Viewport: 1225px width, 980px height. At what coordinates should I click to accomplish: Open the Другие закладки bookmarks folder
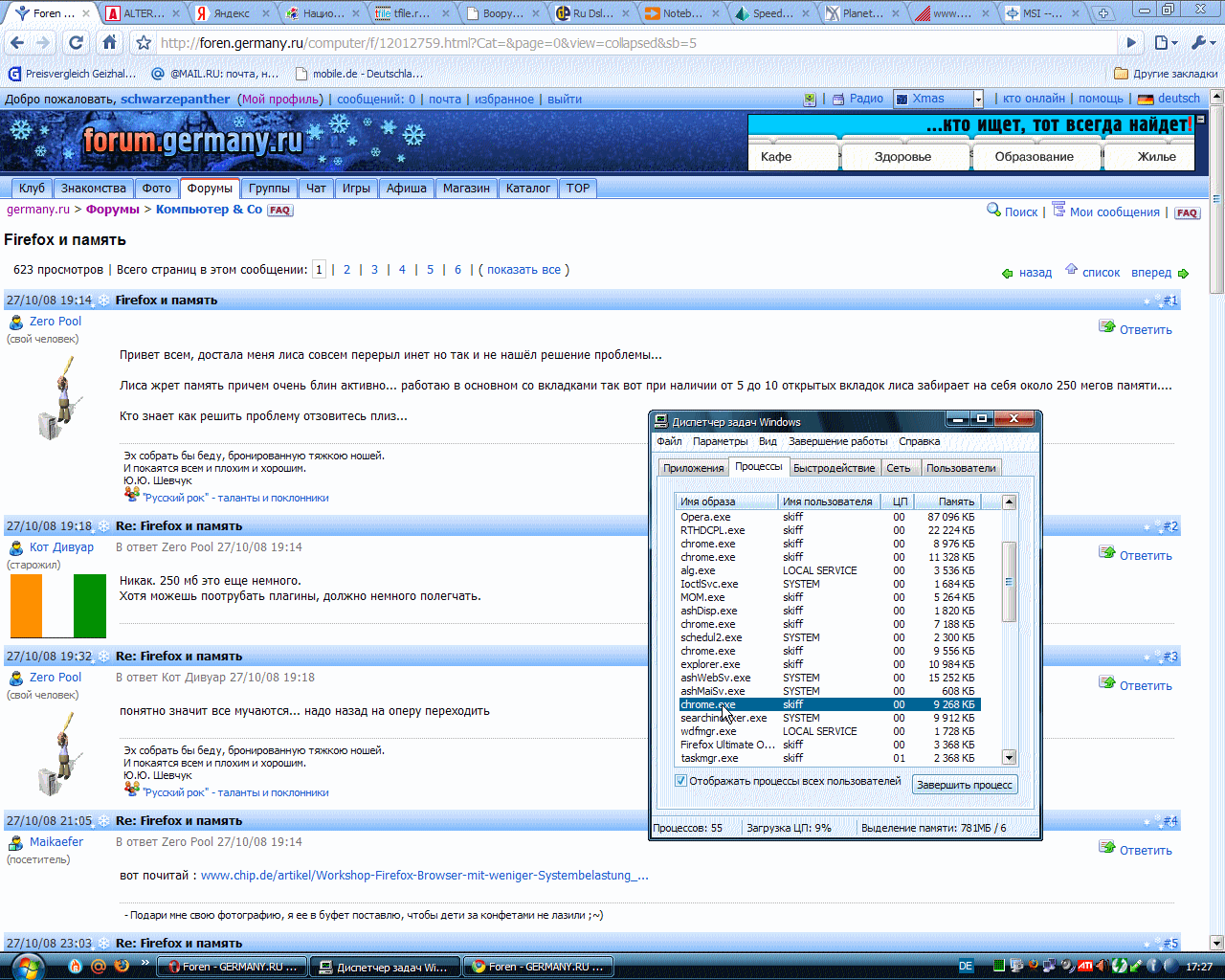[1166, 74]
